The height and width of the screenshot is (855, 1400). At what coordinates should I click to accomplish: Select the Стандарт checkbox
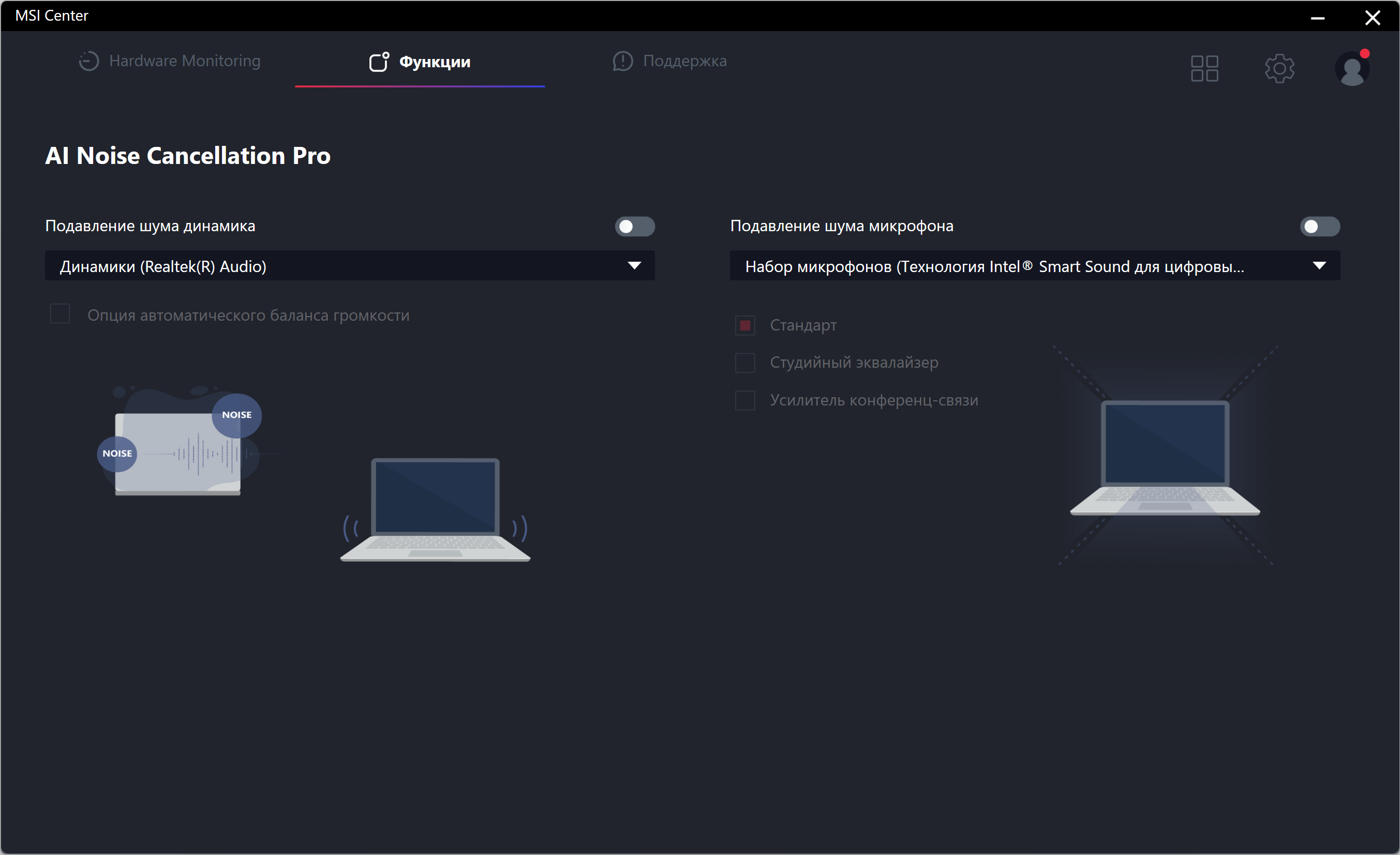[745, 325]
